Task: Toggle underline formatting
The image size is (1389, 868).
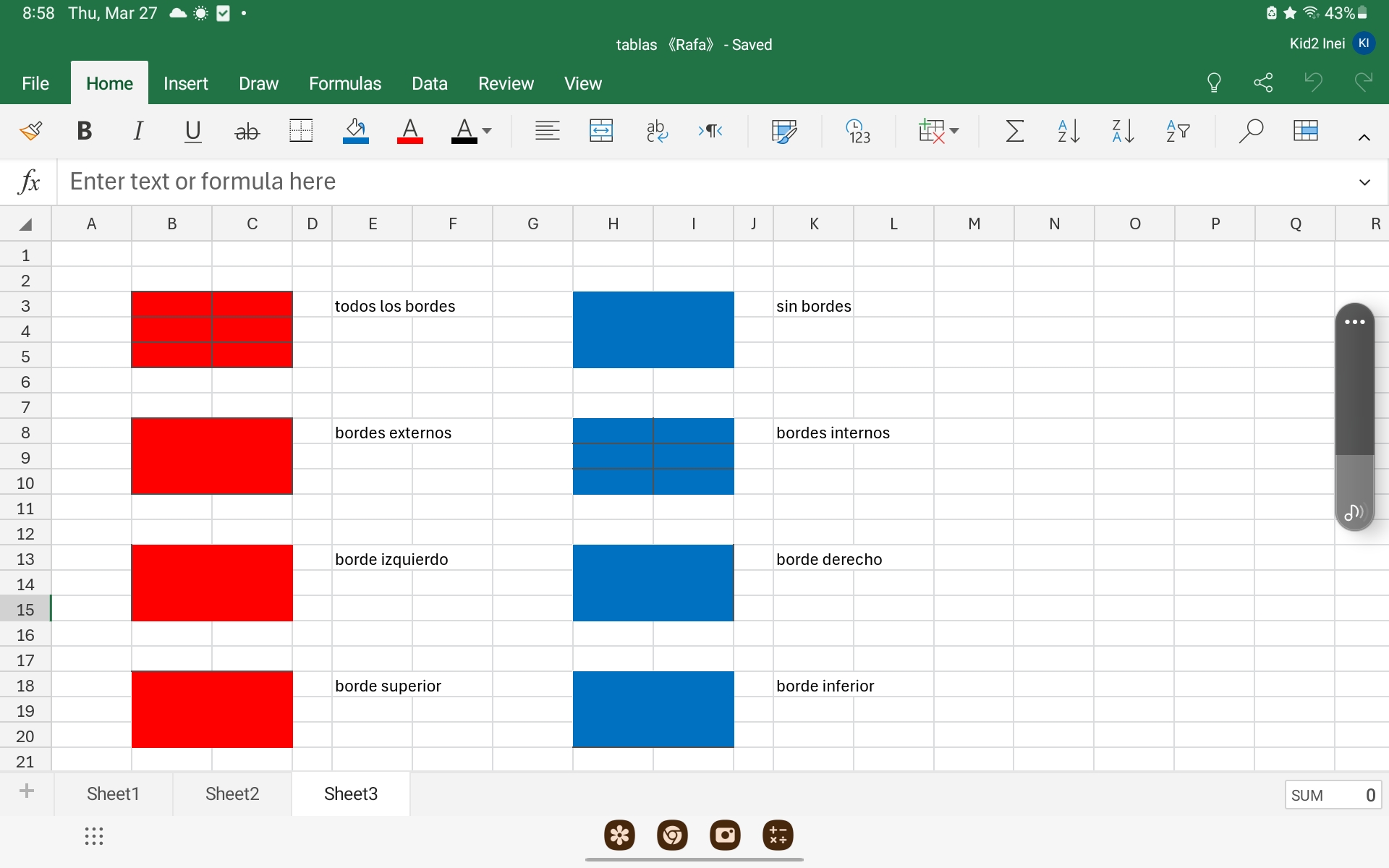Action: 192,131
